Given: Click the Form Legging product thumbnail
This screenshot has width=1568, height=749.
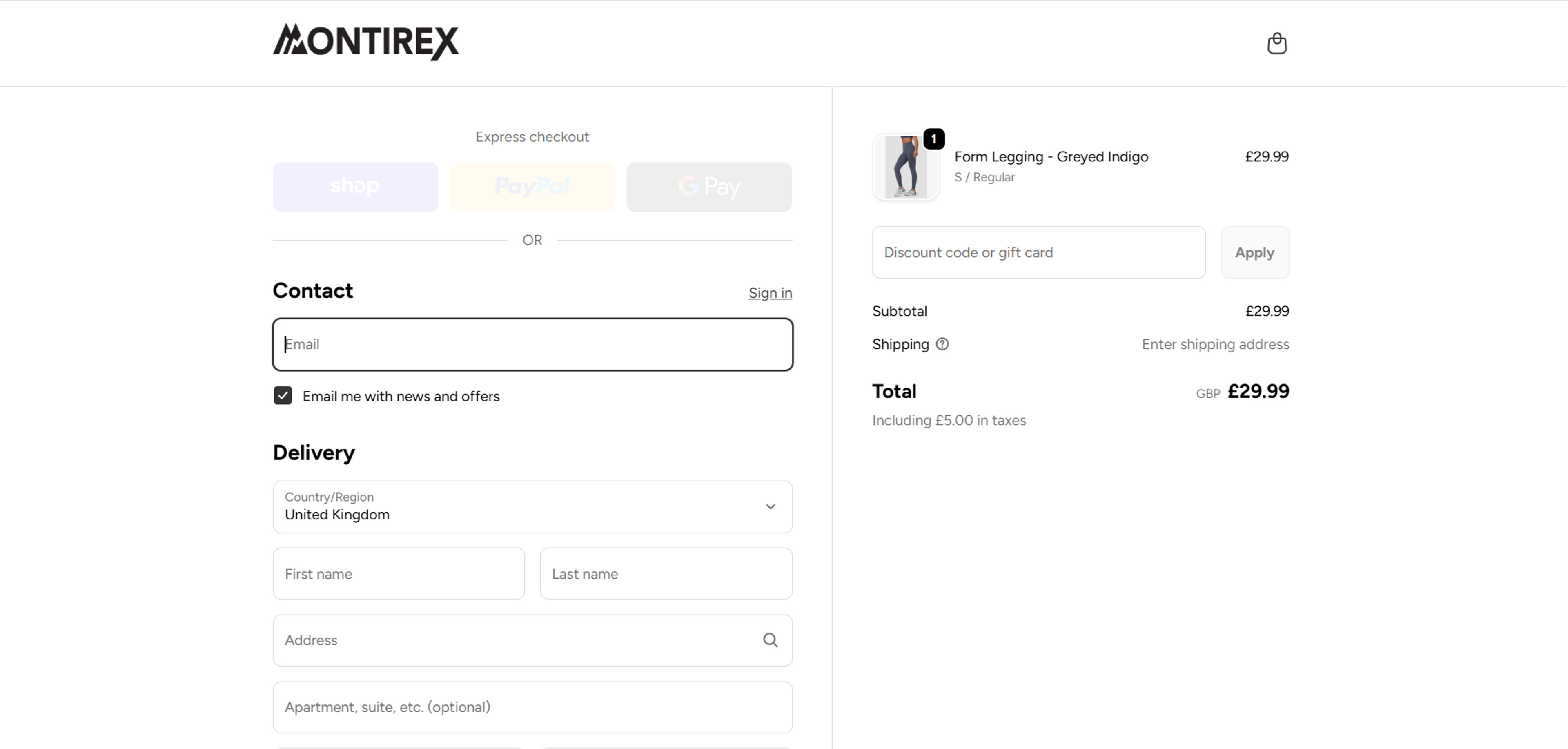Looking at the screenshot, I should point(906,167).
